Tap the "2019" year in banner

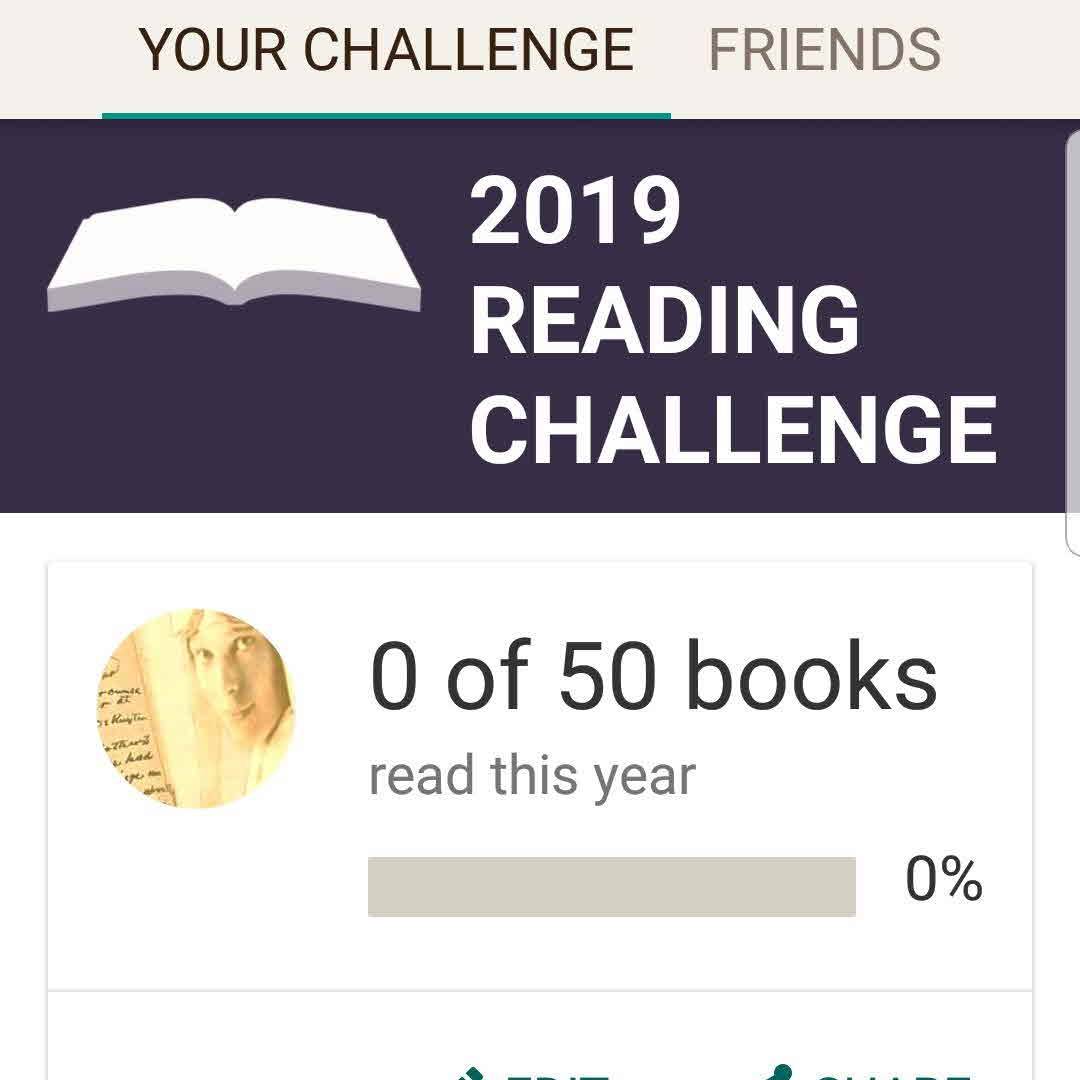[575, 211]
